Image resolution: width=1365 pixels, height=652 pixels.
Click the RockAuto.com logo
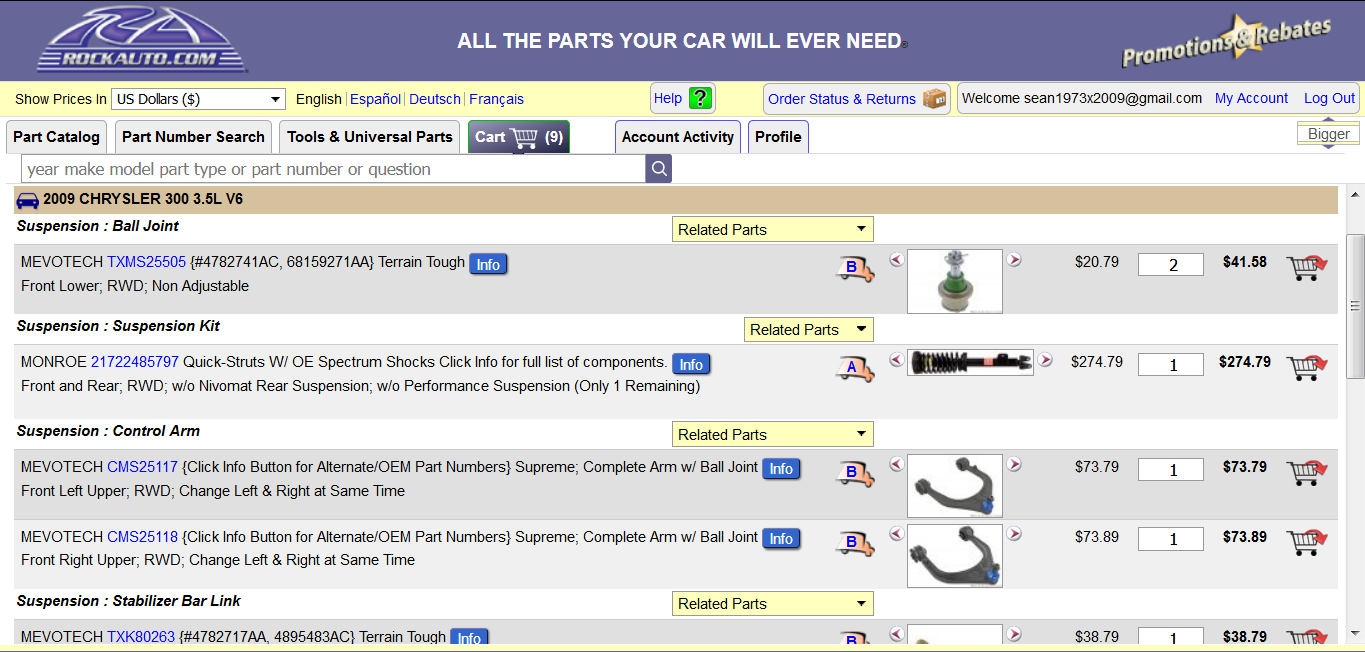click(x=141, y=39)
